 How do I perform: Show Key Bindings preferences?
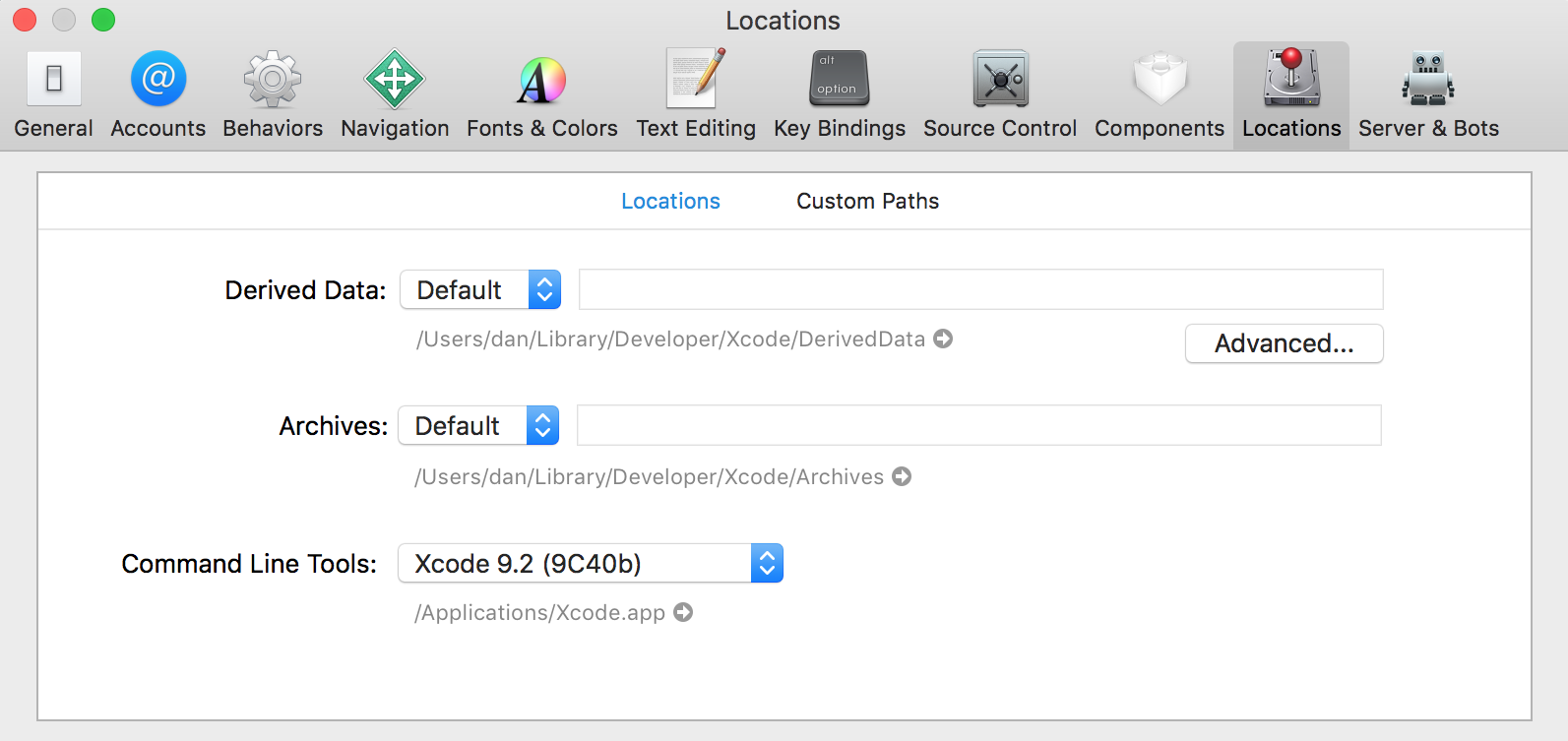click(839, 95)
